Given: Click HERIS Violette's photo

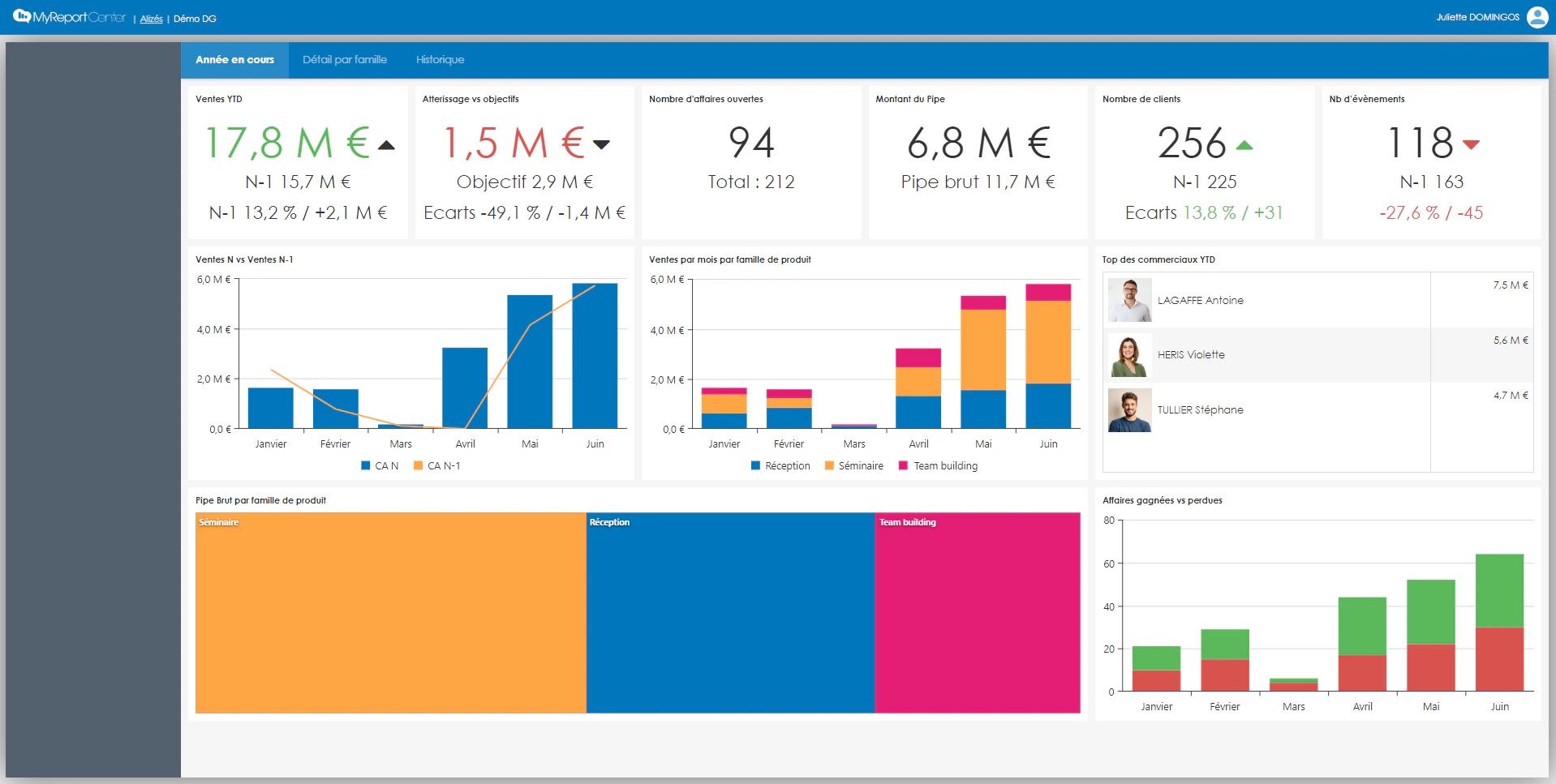Looking at the screenshot, I should point(1130,355).
